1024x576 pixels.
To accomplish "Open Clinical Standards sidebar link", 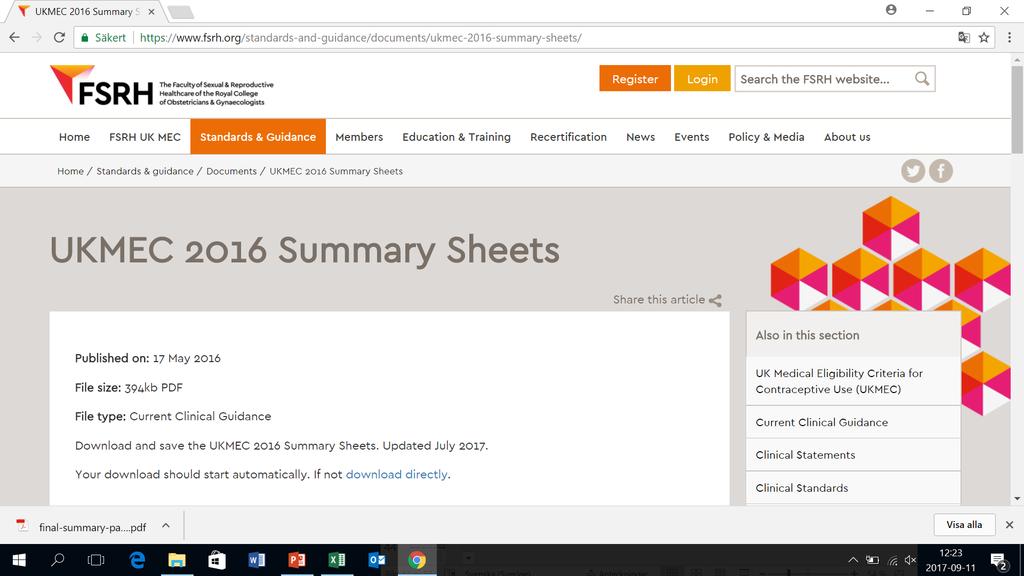I will [853, 488].
